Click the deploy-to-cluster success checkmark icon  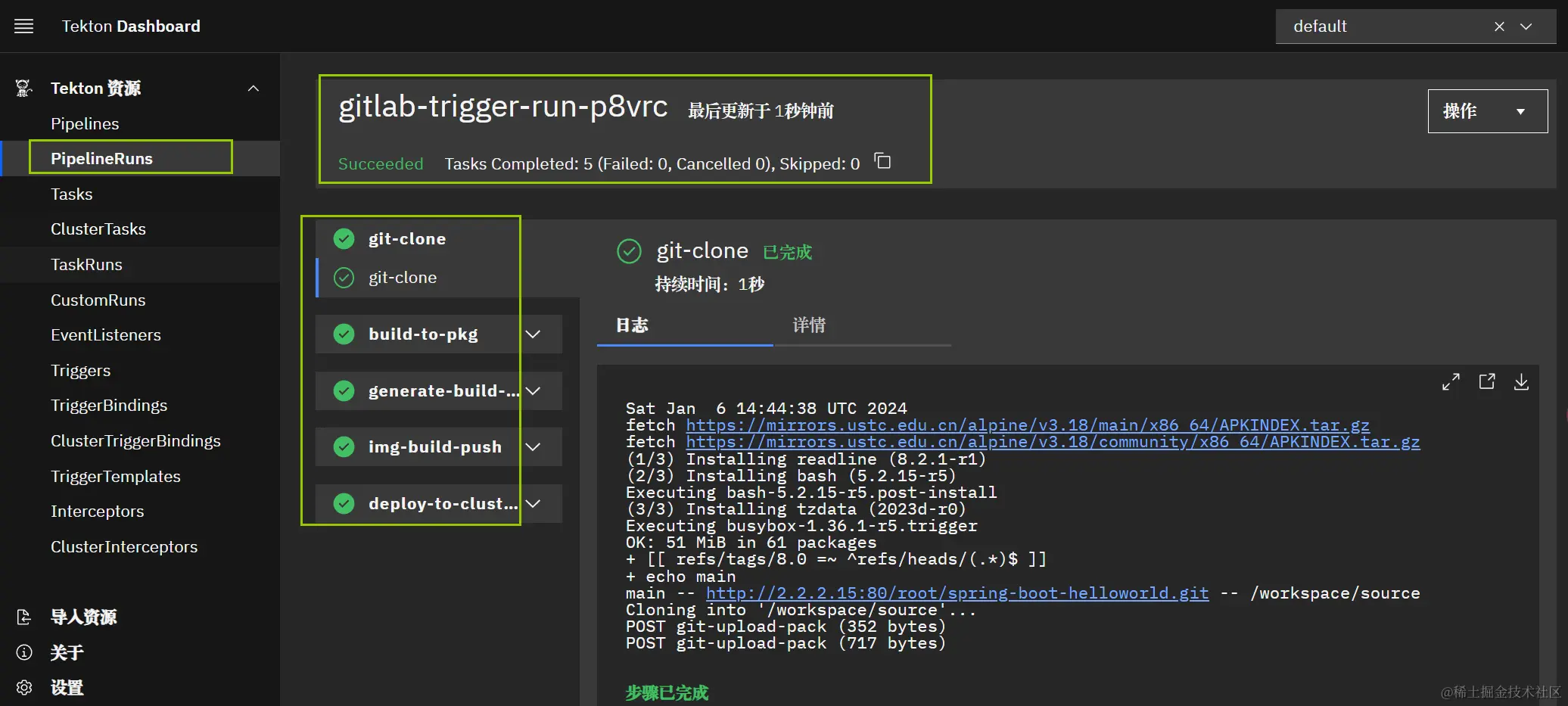pyautogui.click(x=344, y=503)
